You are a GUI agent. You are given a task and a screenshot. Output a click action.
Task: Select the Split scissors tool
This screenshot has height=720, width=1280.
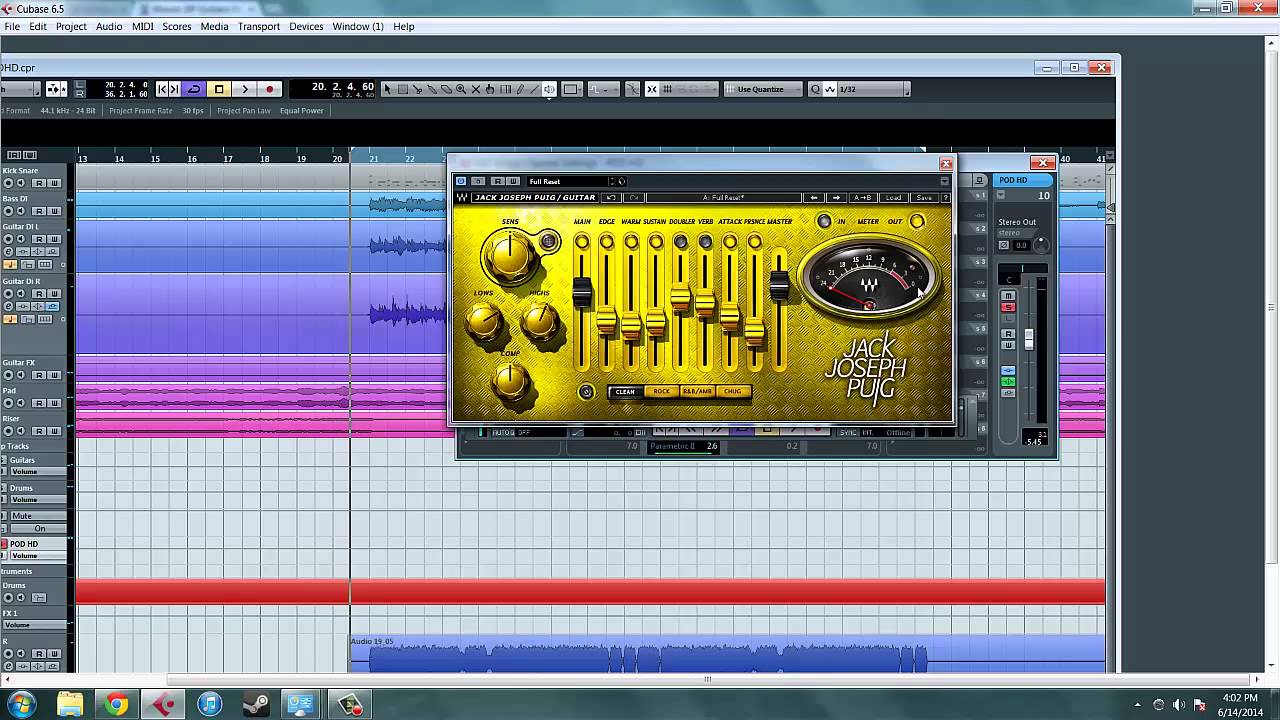[417, 89]
